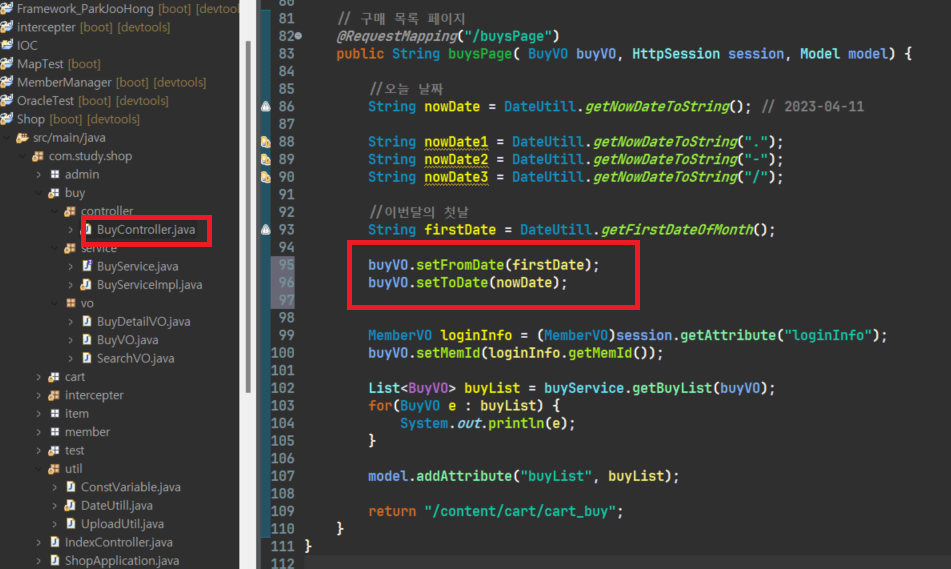
Task: Collapse buysPage method fold at line 82
Action: (x=298, y=36)
